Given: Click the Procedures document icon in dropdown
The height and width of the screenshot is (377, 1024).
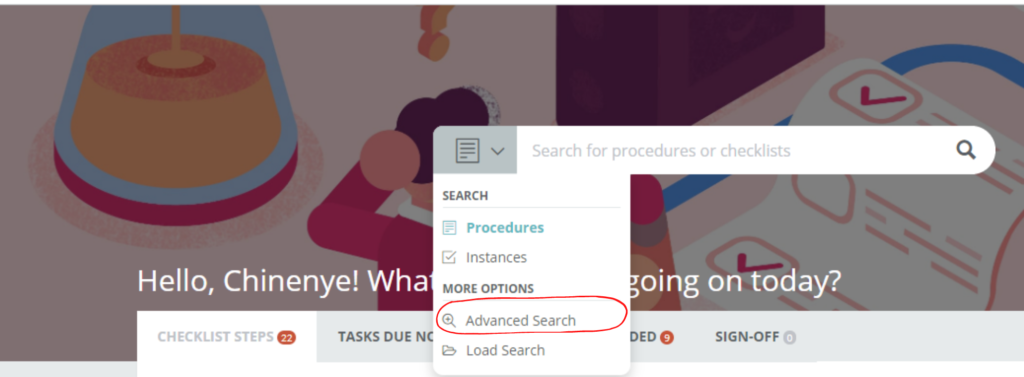Looking at the screenshot, I should click(449, 227).
